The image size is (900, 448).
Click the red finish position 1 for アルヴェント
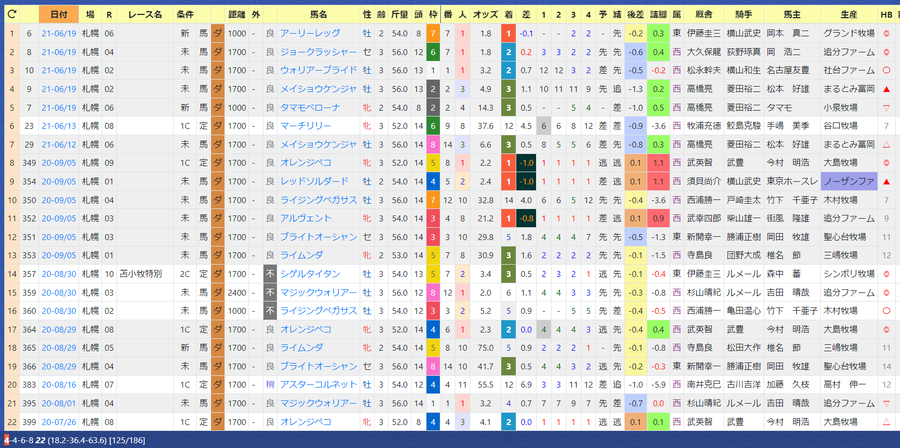(507, 219)
